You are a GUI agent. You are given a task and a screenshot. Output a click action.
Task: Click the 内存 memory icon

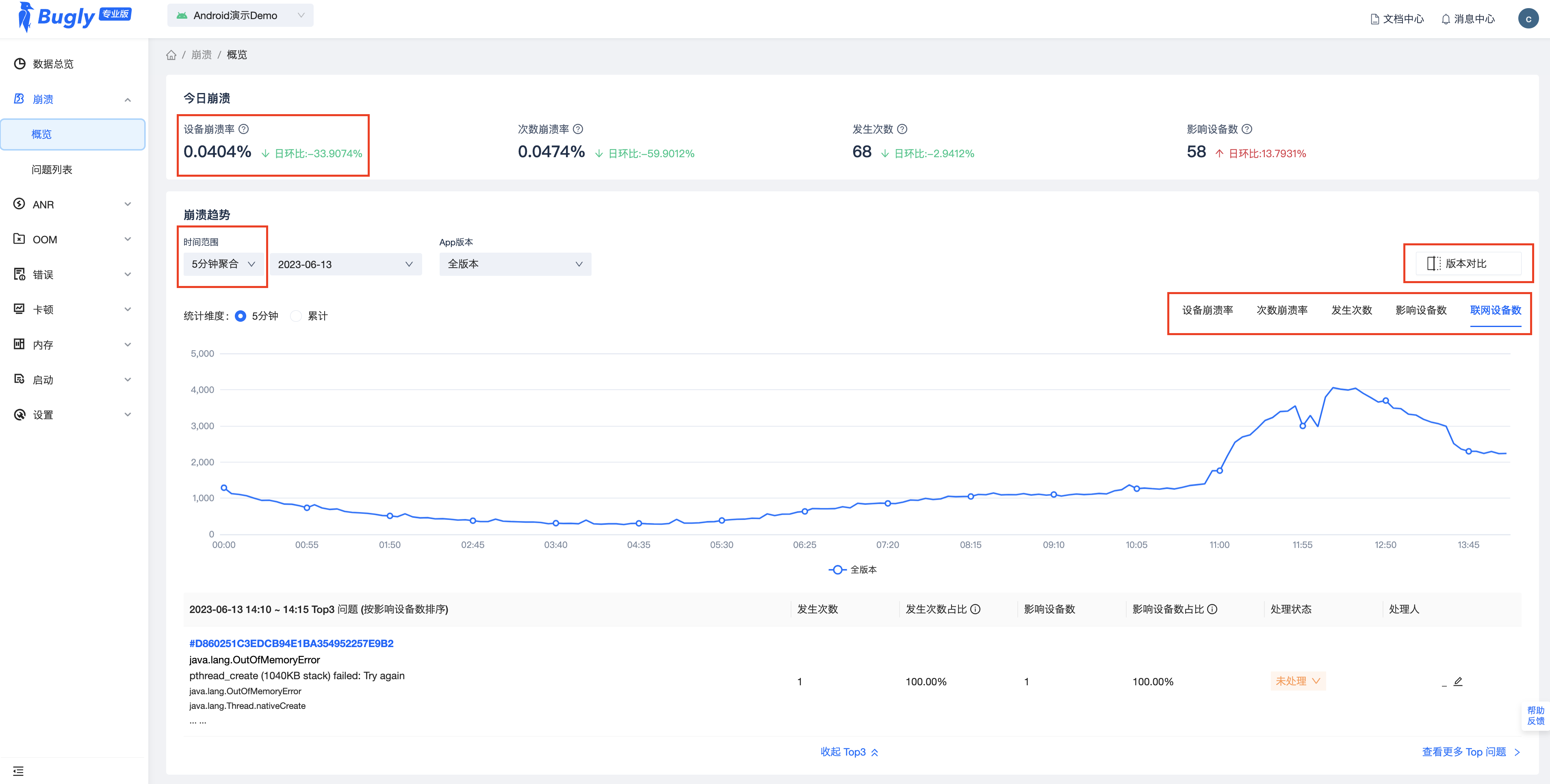coord(19,344)
